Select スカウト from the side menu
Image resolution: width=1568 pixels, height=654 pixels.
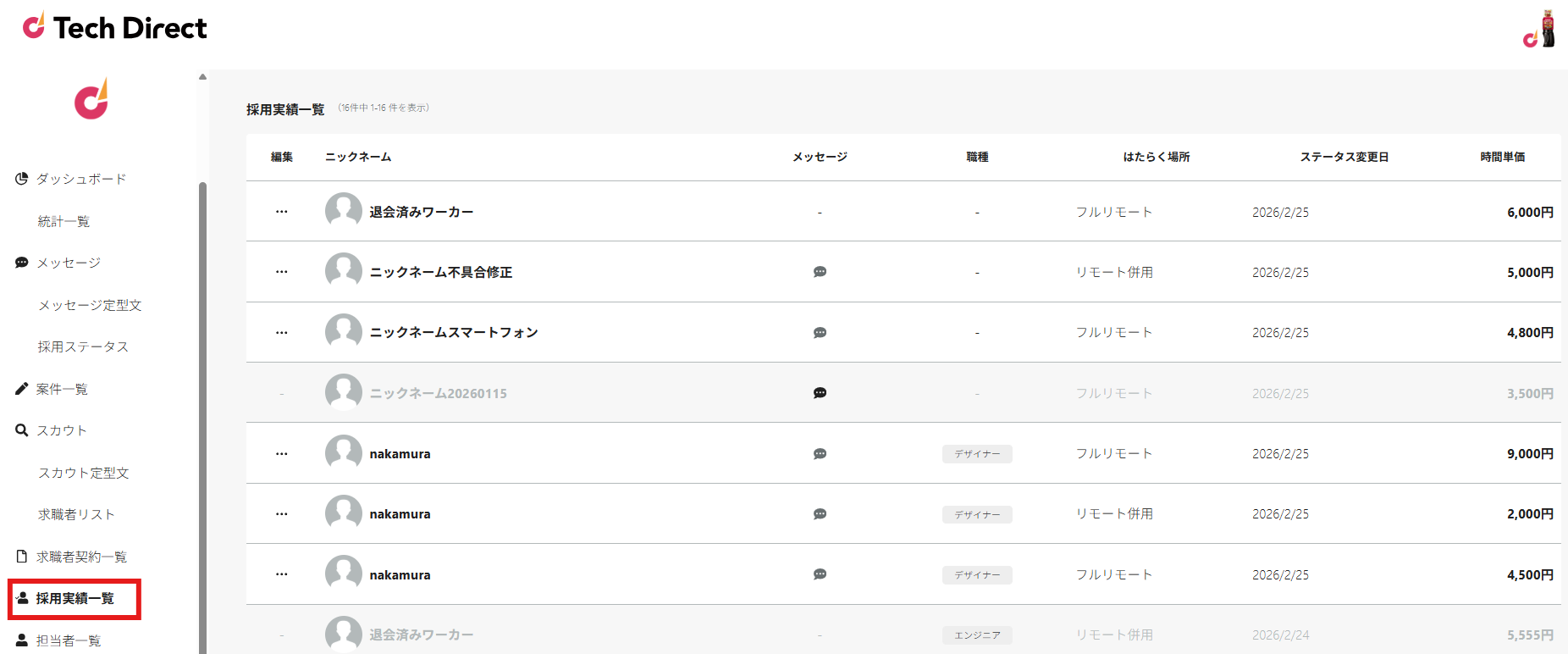click(61, 430)
